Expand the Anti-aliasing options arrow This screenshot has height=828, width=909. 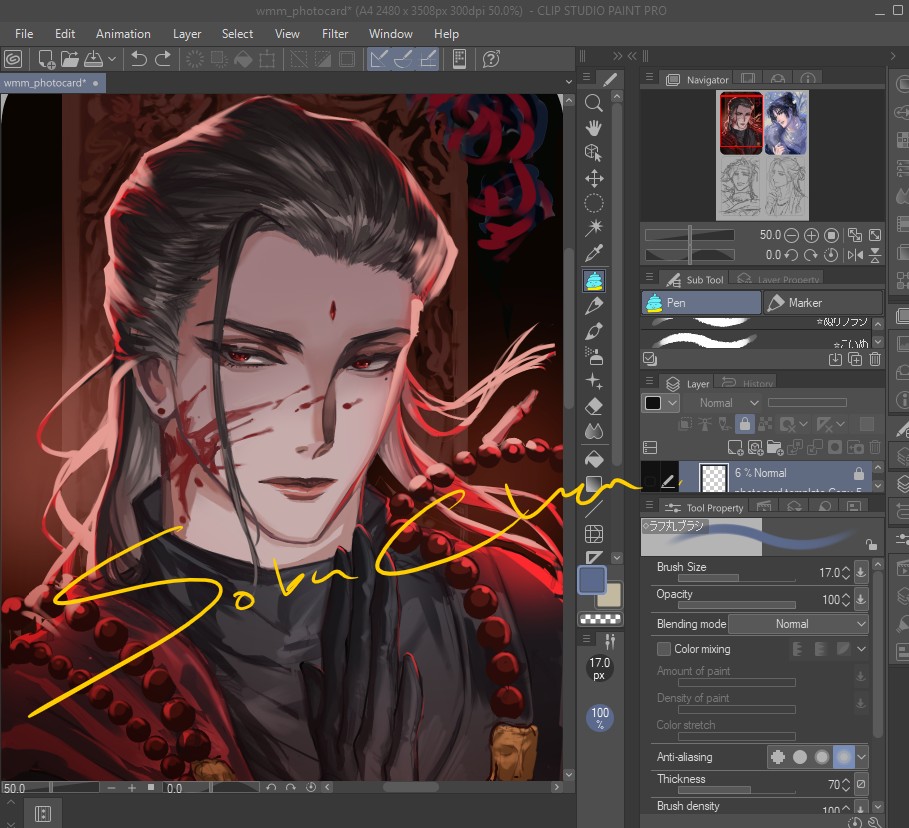(862, 757)
